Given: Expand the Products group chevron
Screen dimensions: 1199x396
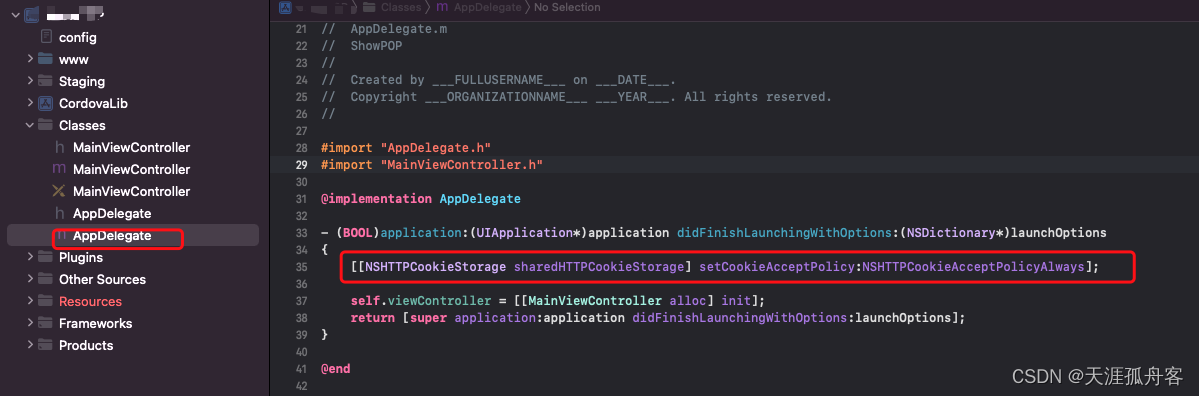Looking at the screenshot, I should (30, 346).
